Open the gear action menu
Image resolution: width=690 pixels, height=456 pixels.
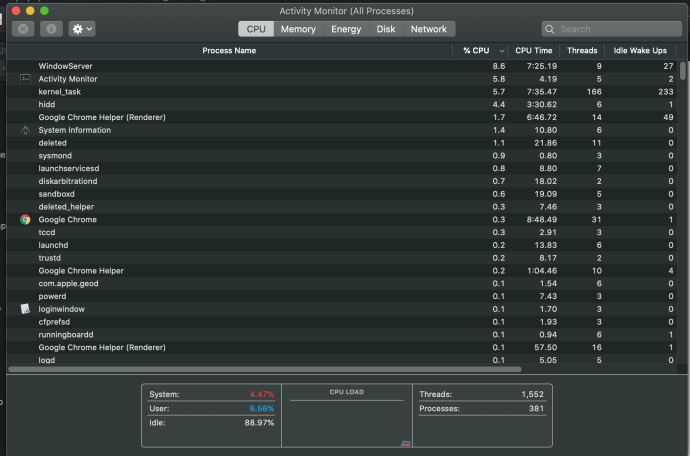pyautogui.click(x=82, y=29)
